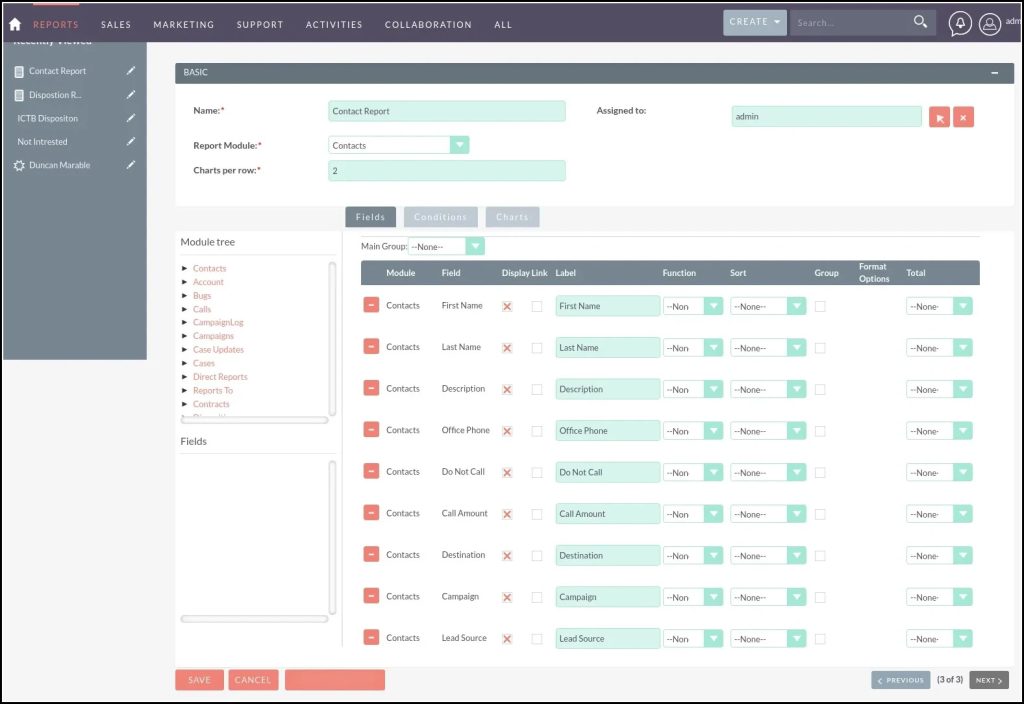Click the assigned user select arrow button

tap(939, 117)
